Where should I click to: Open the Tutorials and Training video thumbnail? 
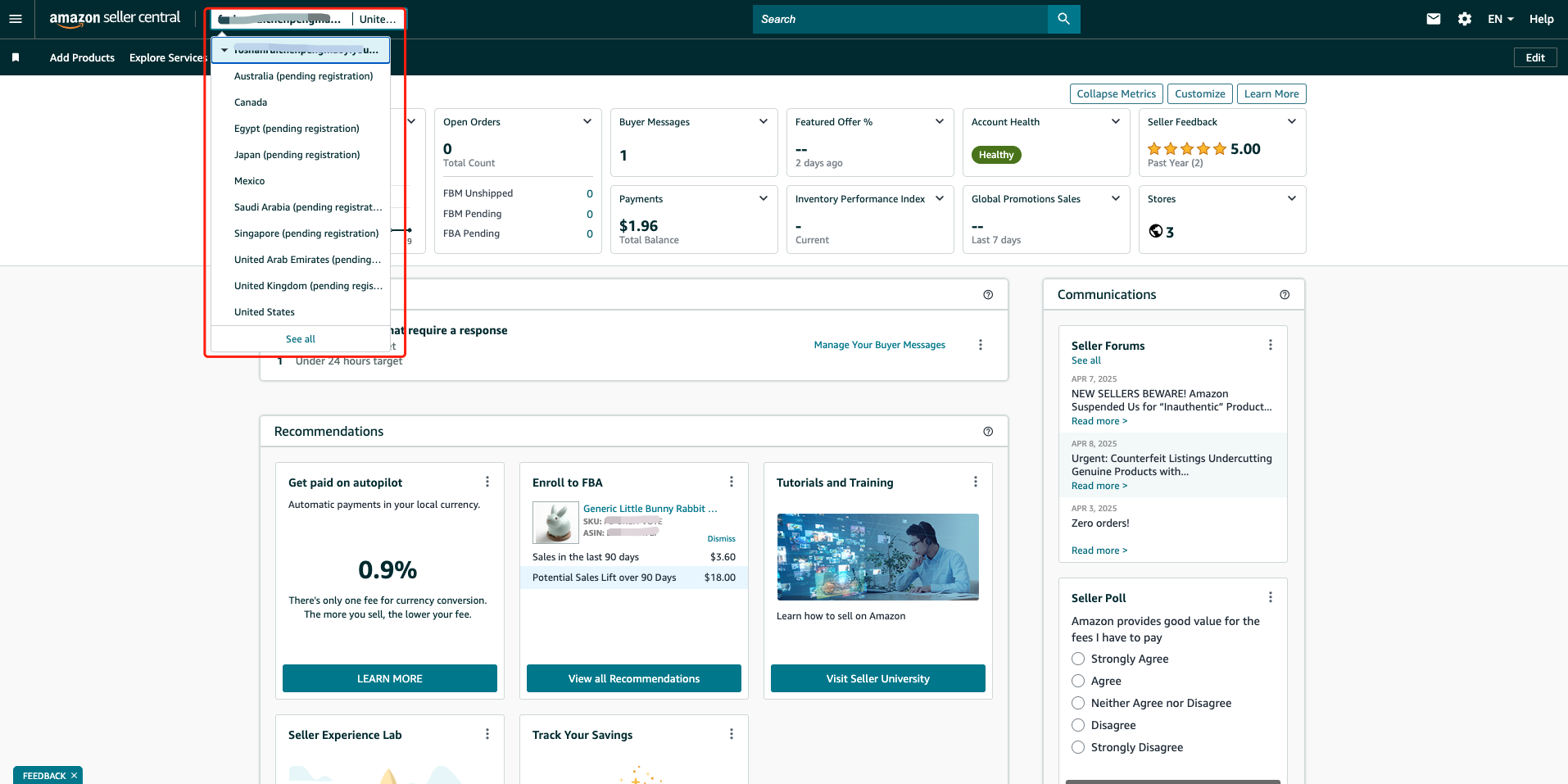878,557
